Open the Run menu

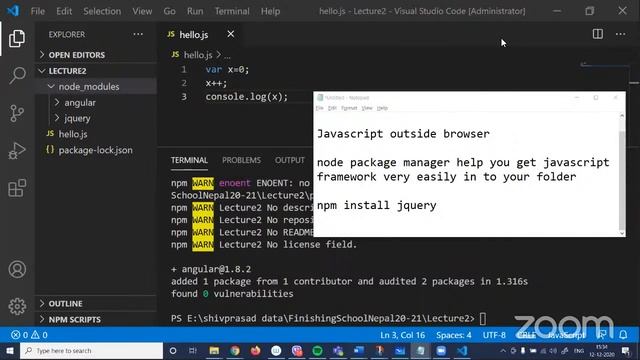click(195, 11)
